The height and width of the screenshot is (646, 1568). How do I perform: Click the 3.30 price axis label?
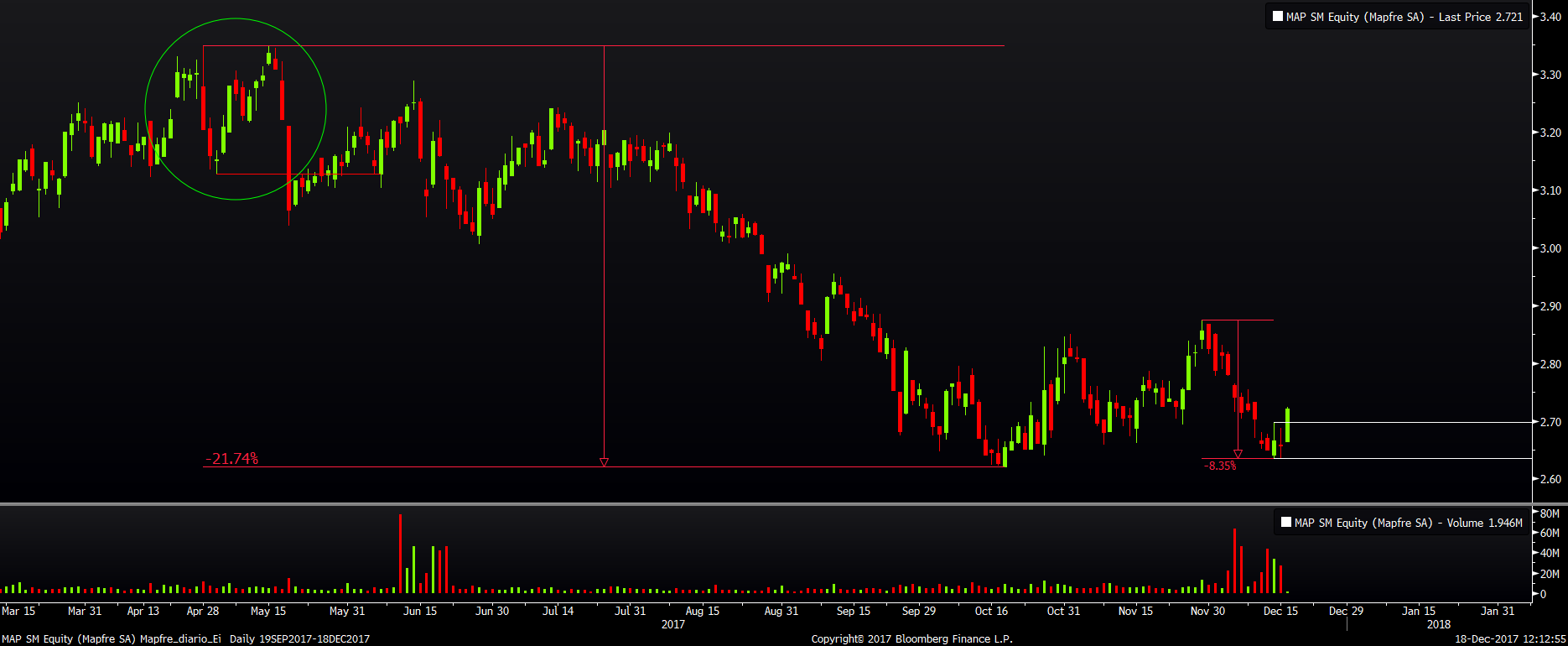pos(1551,75)
